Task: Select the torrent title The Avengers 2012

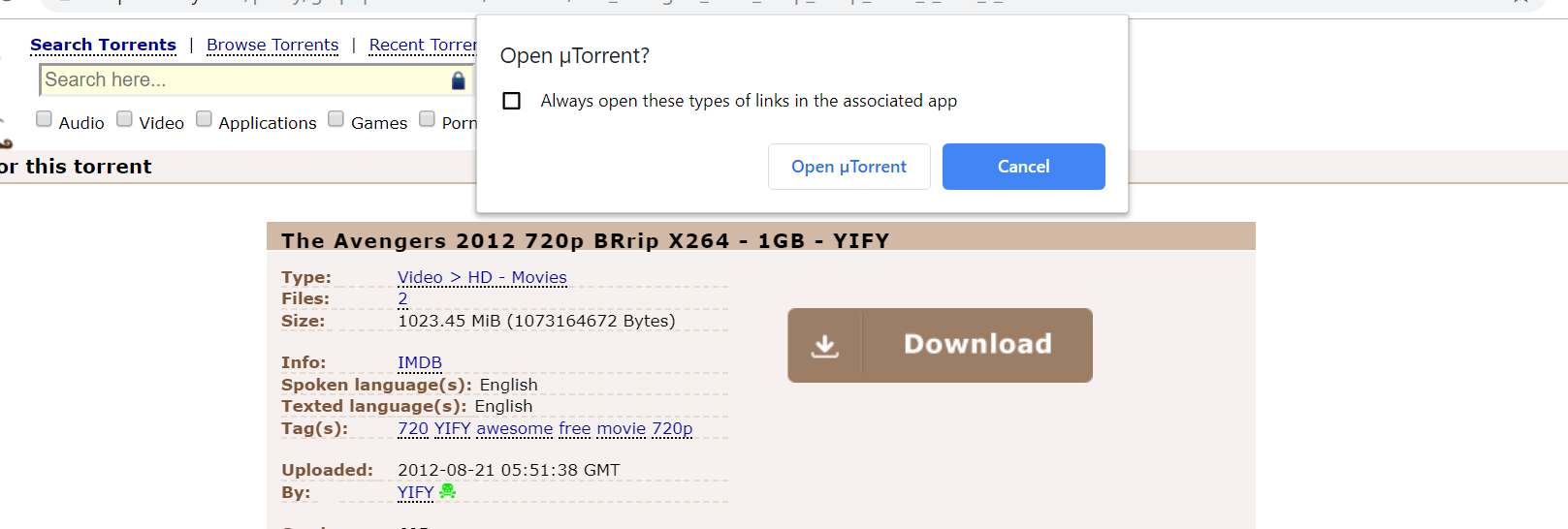Action: tap(586, 240)
